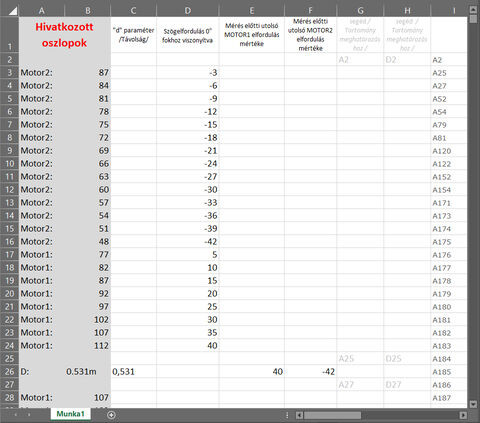Click the next sheet navigation arrow
Image resolution: width=480 pixels, height=423 pixels.
coord(29,415)
